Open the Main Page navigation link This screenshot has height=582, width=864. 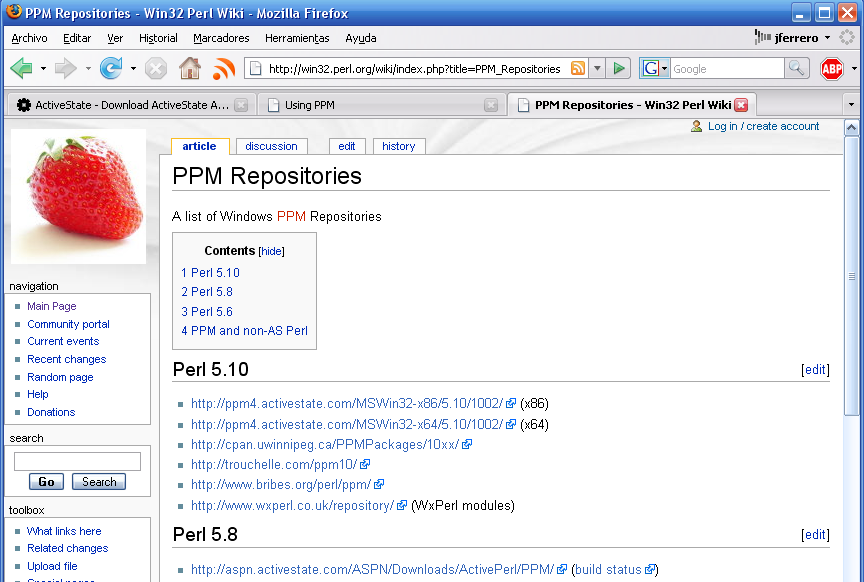pos(52,306)
